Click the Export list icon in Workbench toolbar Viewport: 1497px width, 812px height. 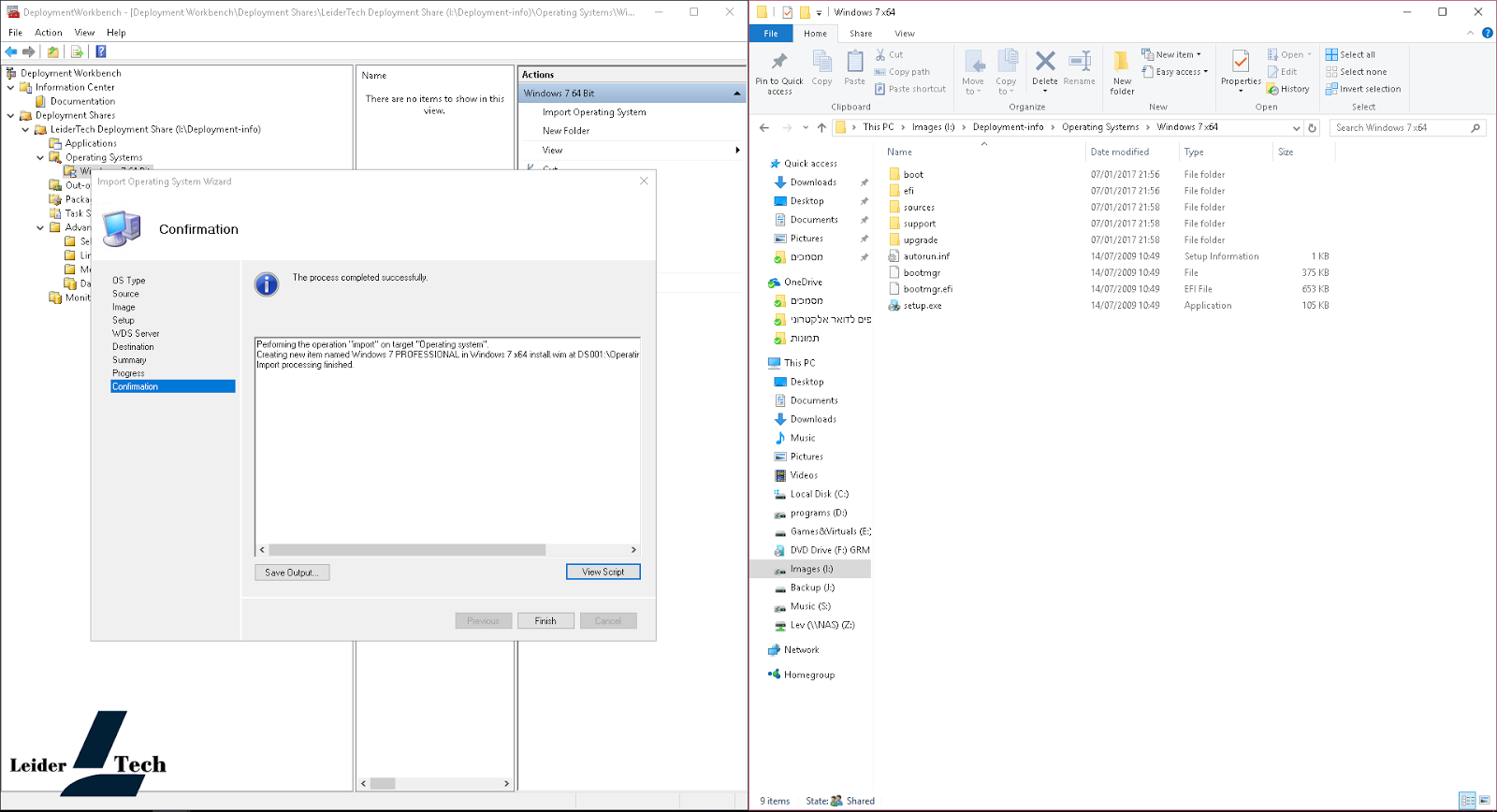point(77,51)
